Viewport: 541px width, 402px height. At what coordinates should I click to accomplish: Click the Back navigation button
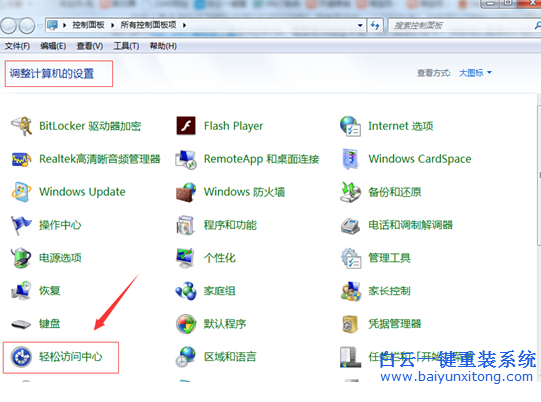coord(8,26)
